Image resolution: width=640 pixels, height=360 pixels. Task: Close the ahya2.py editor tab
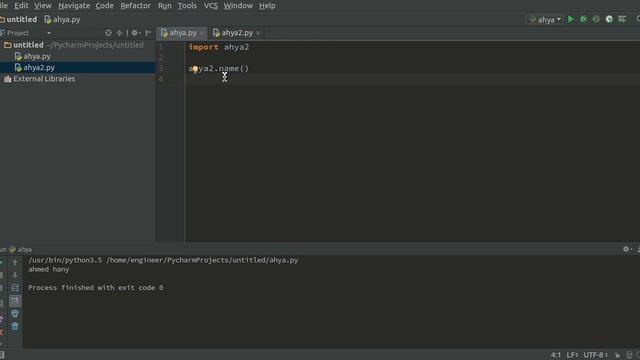258,33
